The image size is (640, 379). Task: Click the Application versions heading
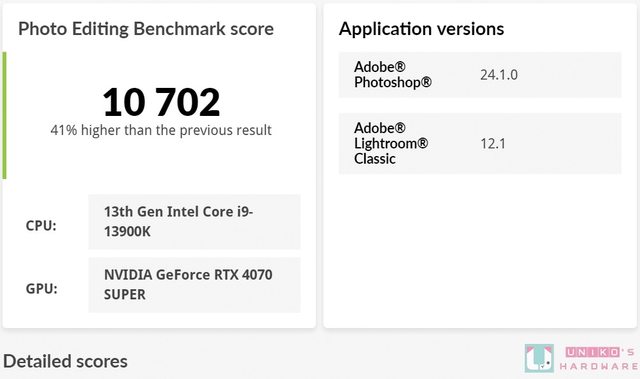pyautogui.click(x=421, y=29)
